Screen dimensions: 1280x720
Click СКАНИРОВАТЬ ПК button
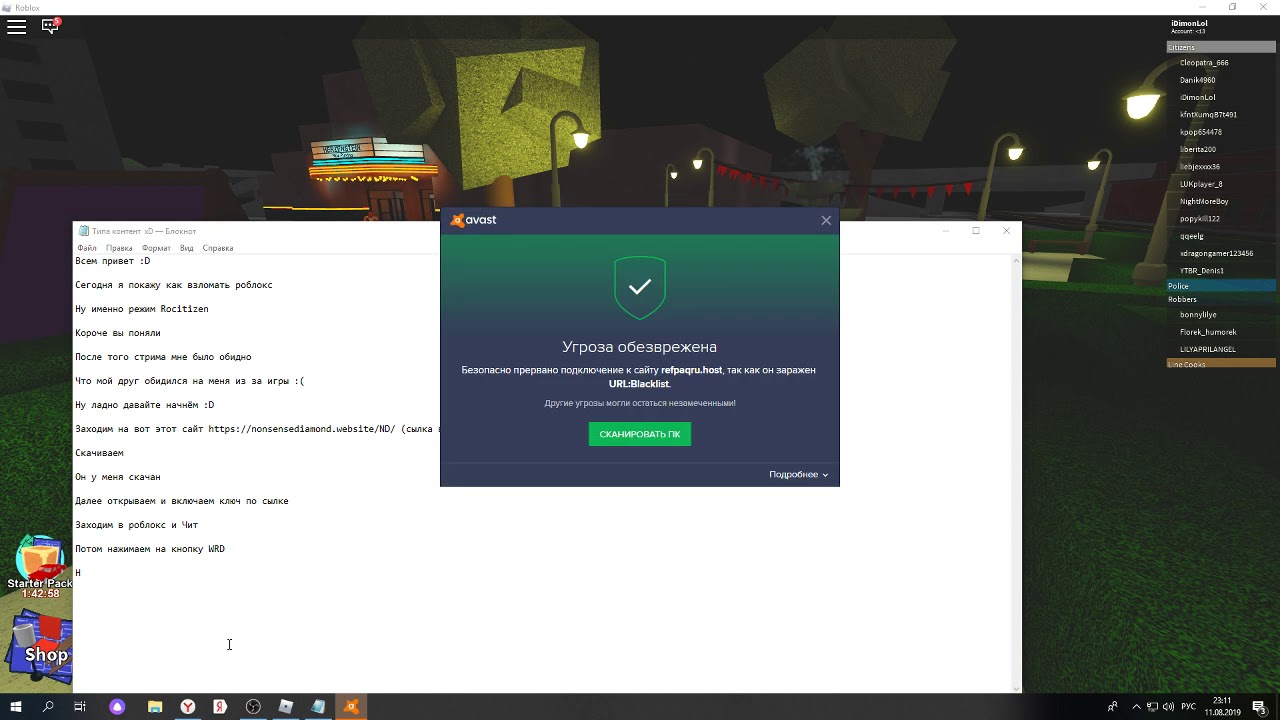point(640,434)
